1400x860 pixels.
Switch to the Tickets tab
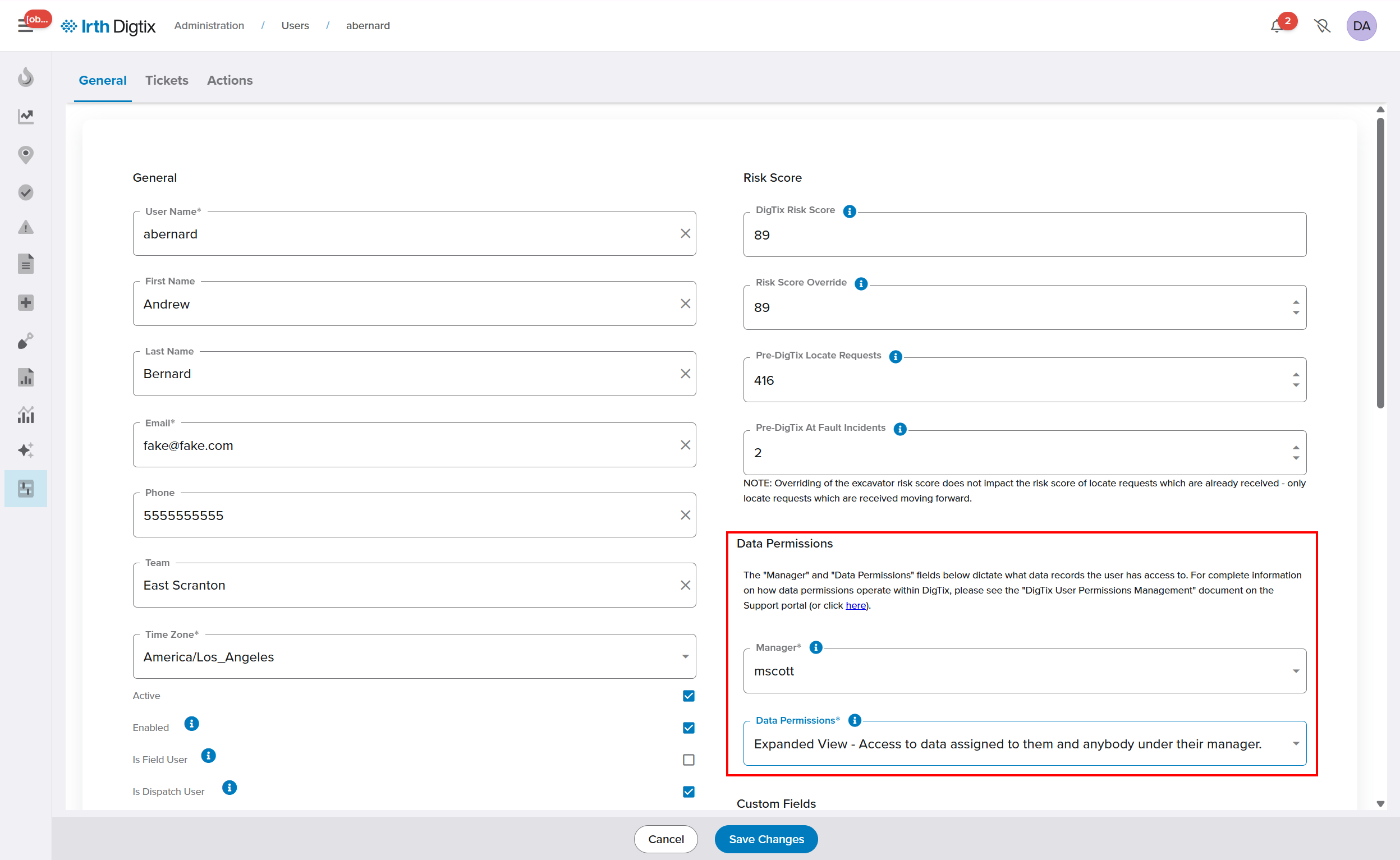click(167, 80)
